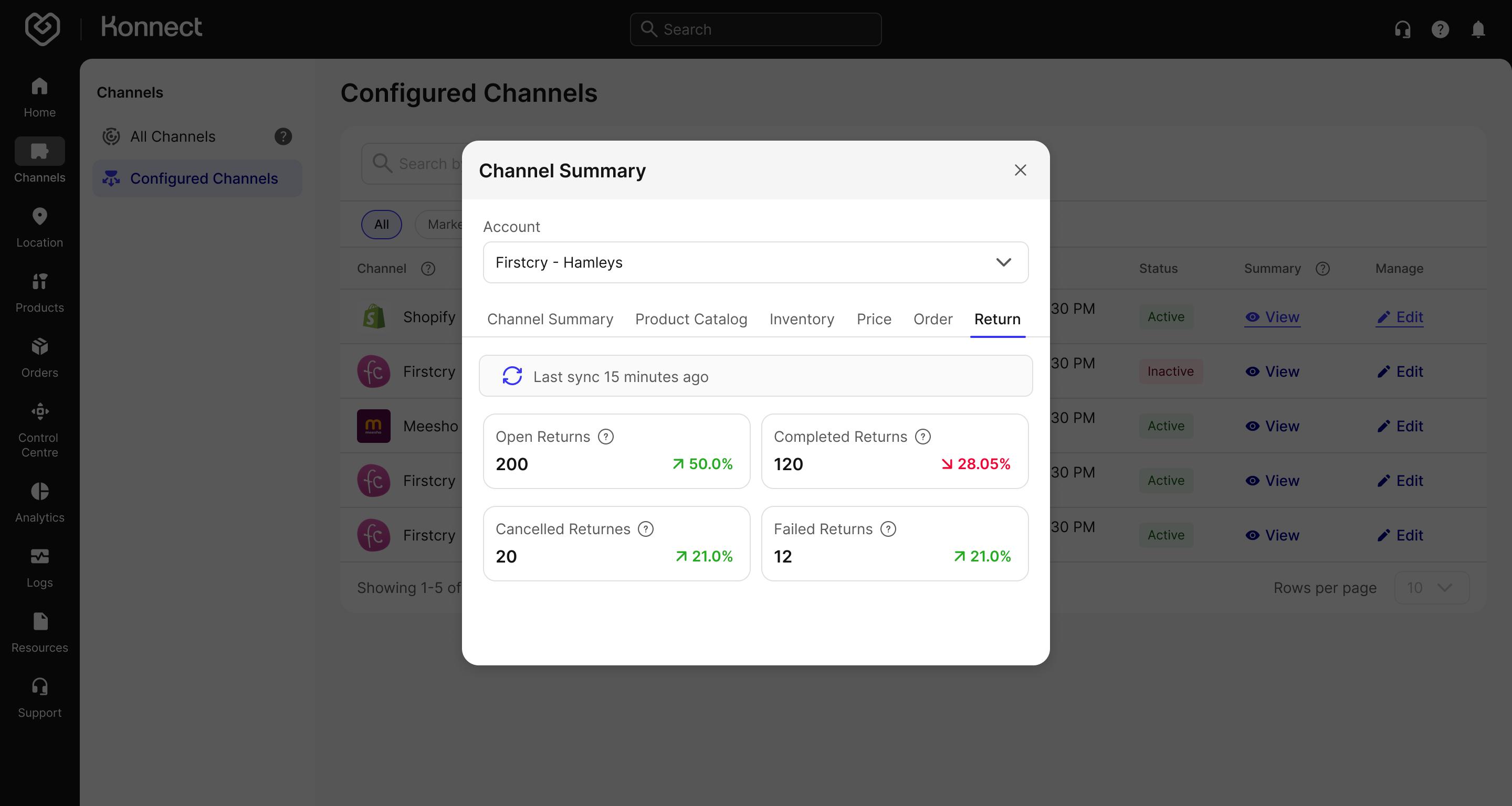Open Logs in the sidebar
The height and width of the screenshot is (806, 1512).
[39, 568]
